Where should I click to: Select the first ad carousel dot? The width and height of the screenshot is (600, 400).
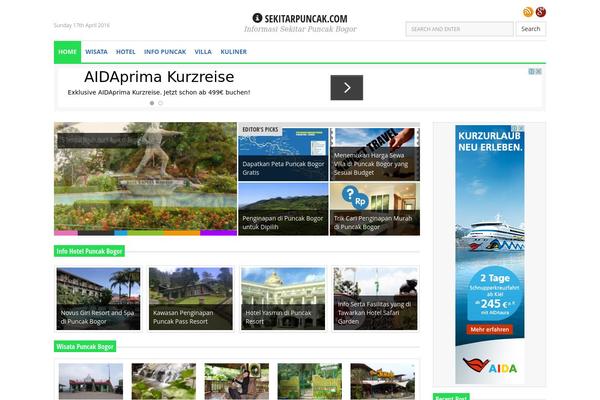152,103
